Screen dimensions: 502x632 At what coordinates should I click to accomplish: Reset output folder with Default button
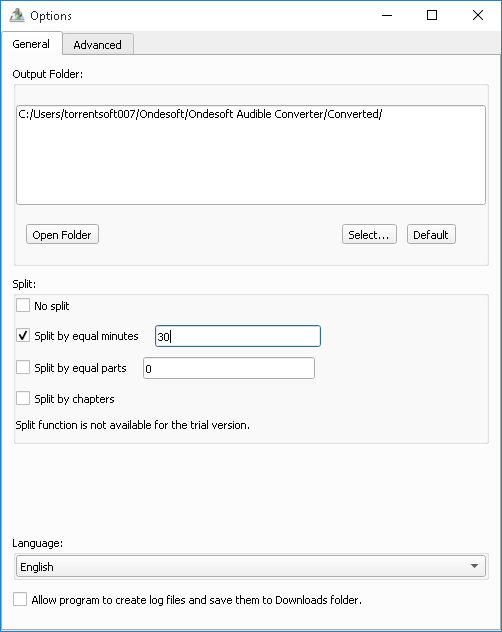point(431,235)
